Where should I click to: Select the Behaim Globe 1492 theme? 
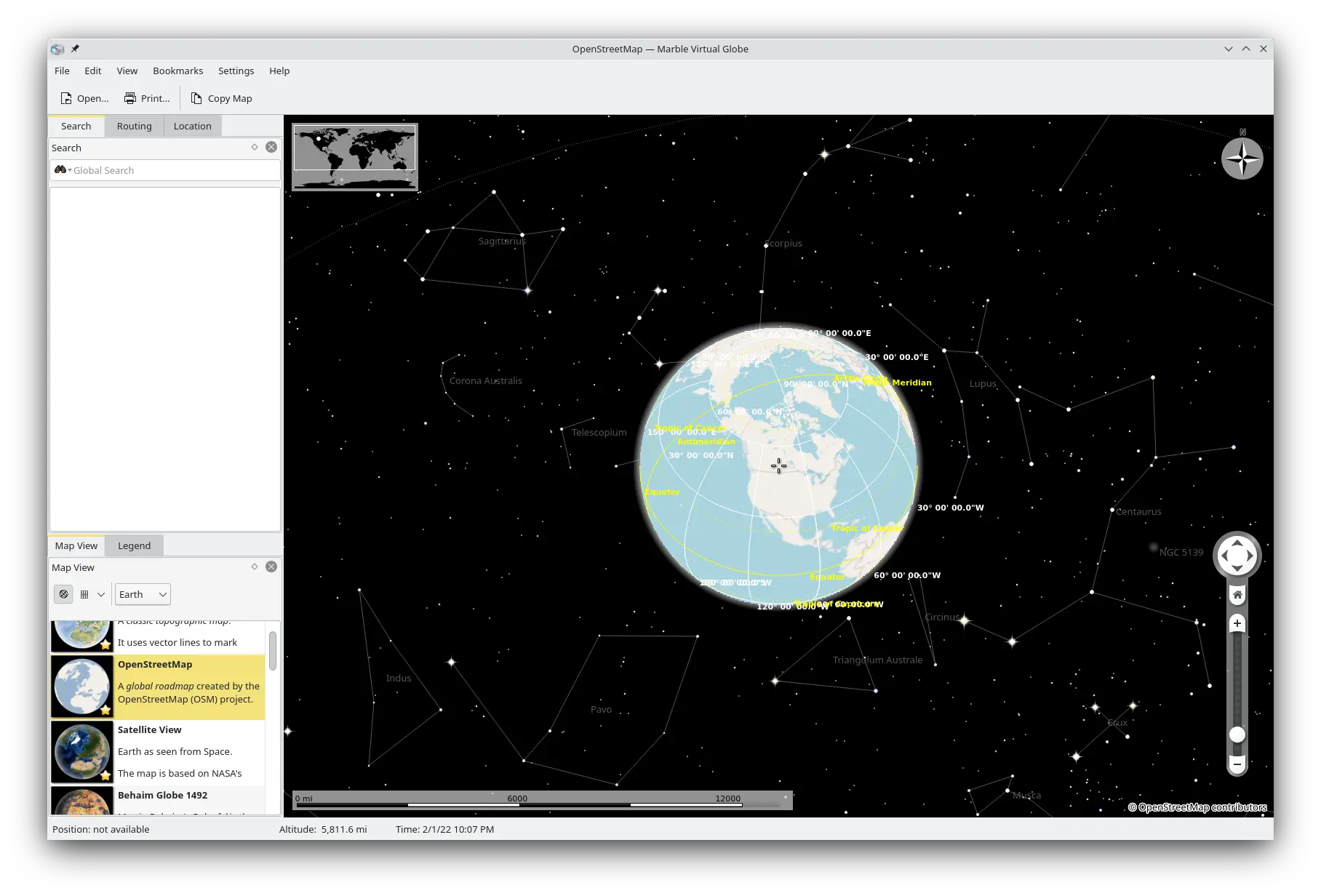click(158, 800)
